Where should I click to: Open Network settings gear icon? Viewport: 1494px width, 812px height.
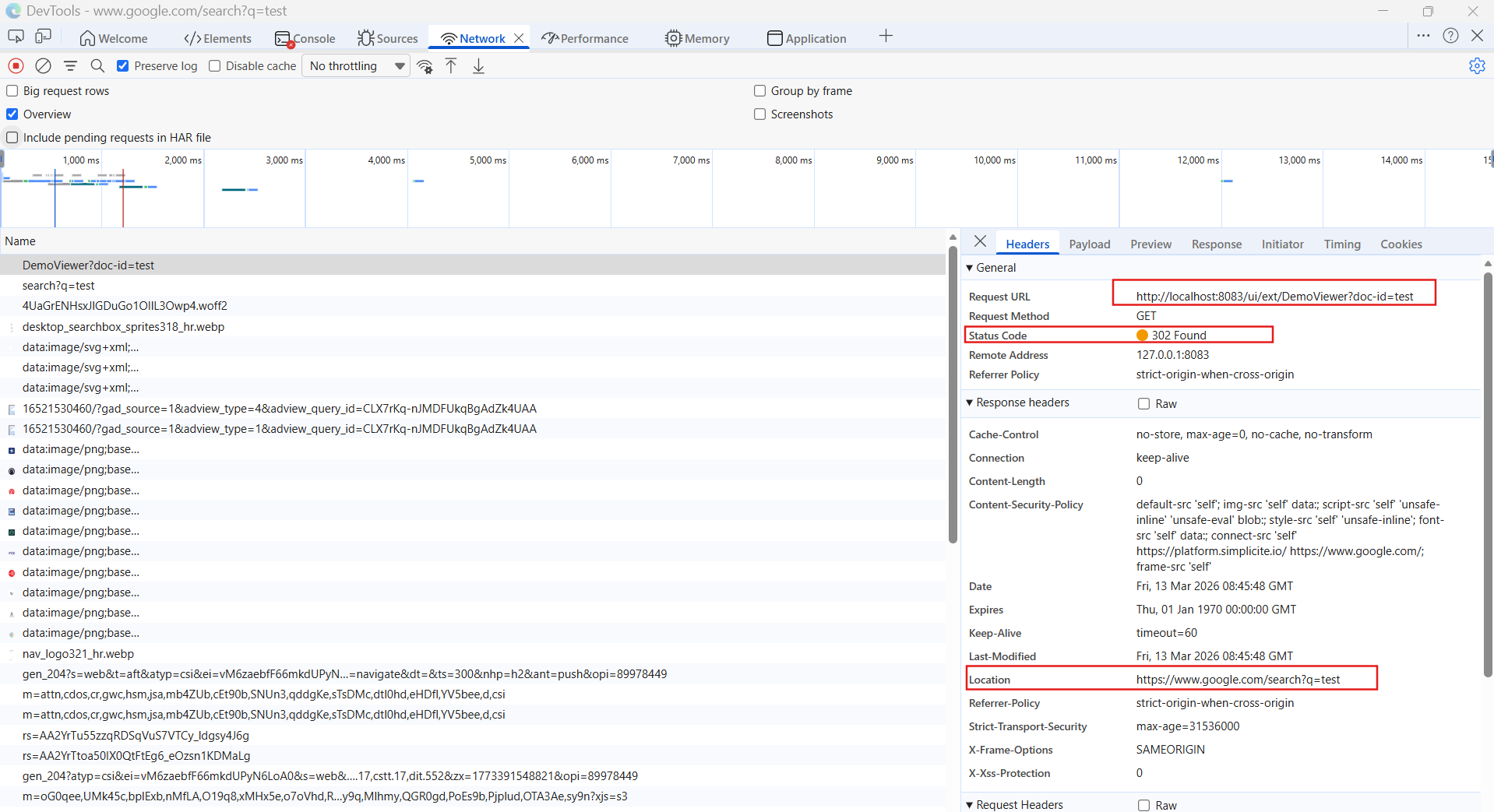click(1477, 66)
